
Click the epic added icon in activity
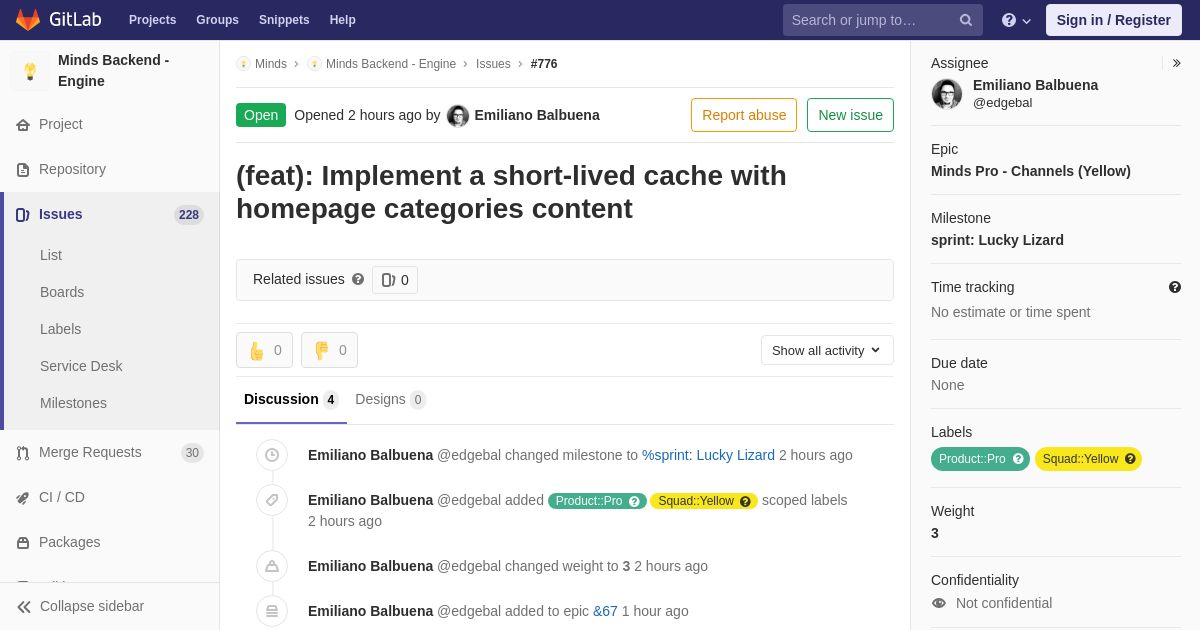272,611
